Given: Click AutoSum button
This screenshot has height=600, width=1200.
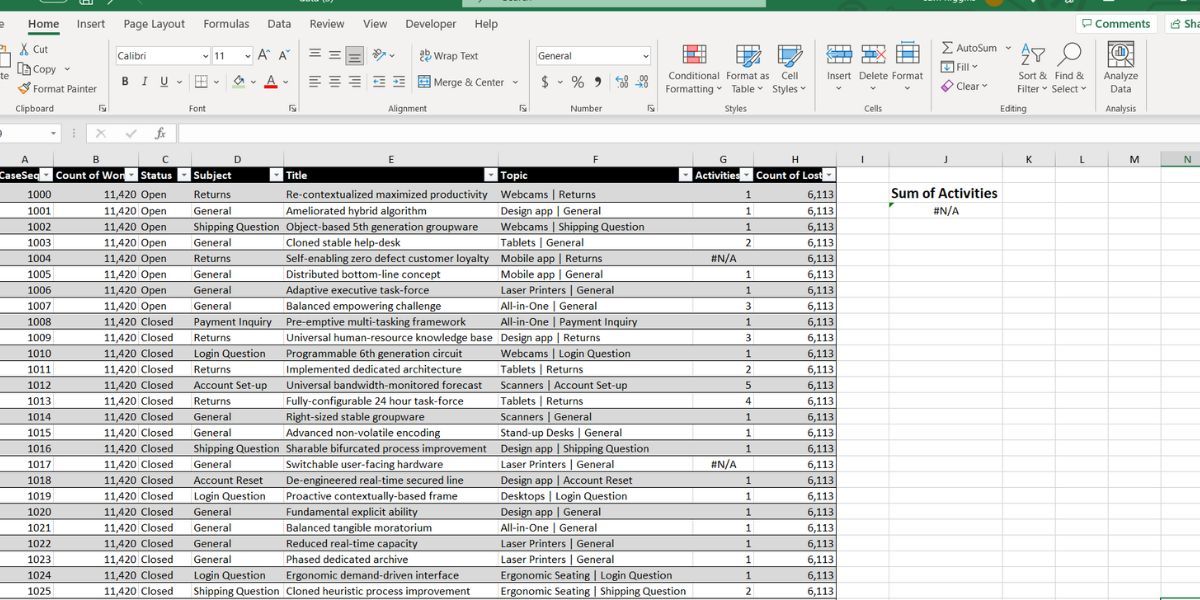Looking at the screenshot, I should (969, 47).
